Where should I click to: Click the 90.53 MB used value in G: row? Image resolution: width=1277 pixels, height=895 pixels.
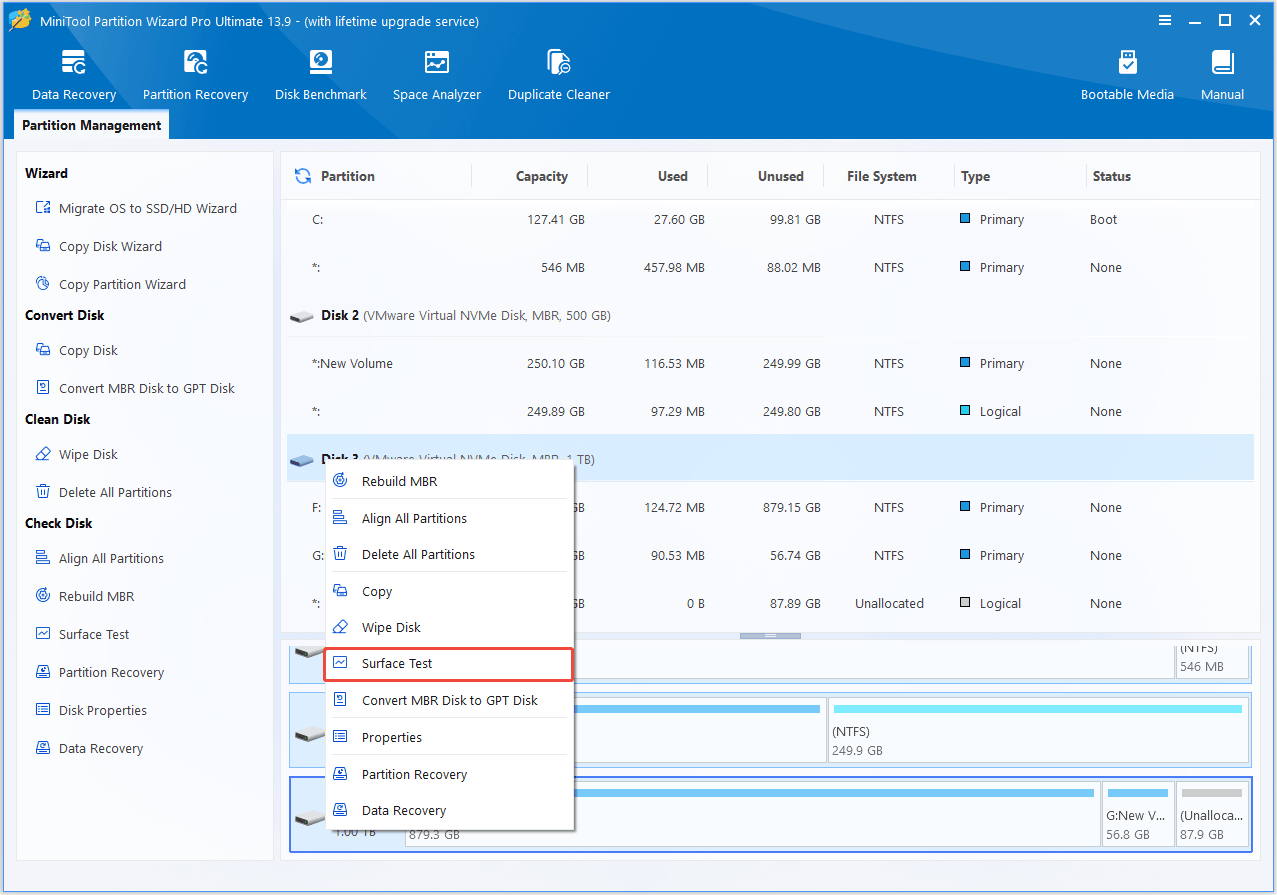coord(679,555)
